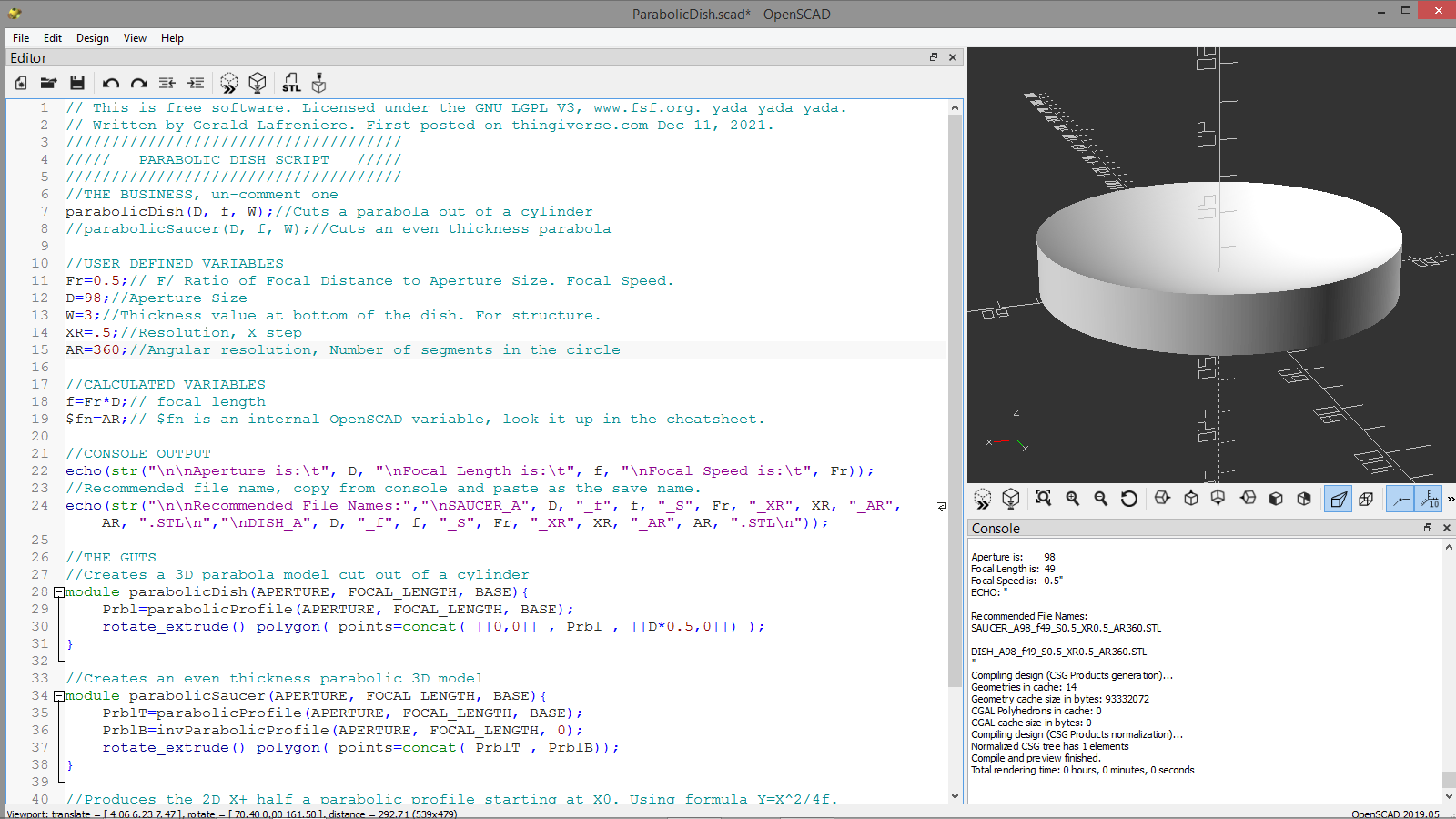View all of the model in the viewport

click(1044, 499)
